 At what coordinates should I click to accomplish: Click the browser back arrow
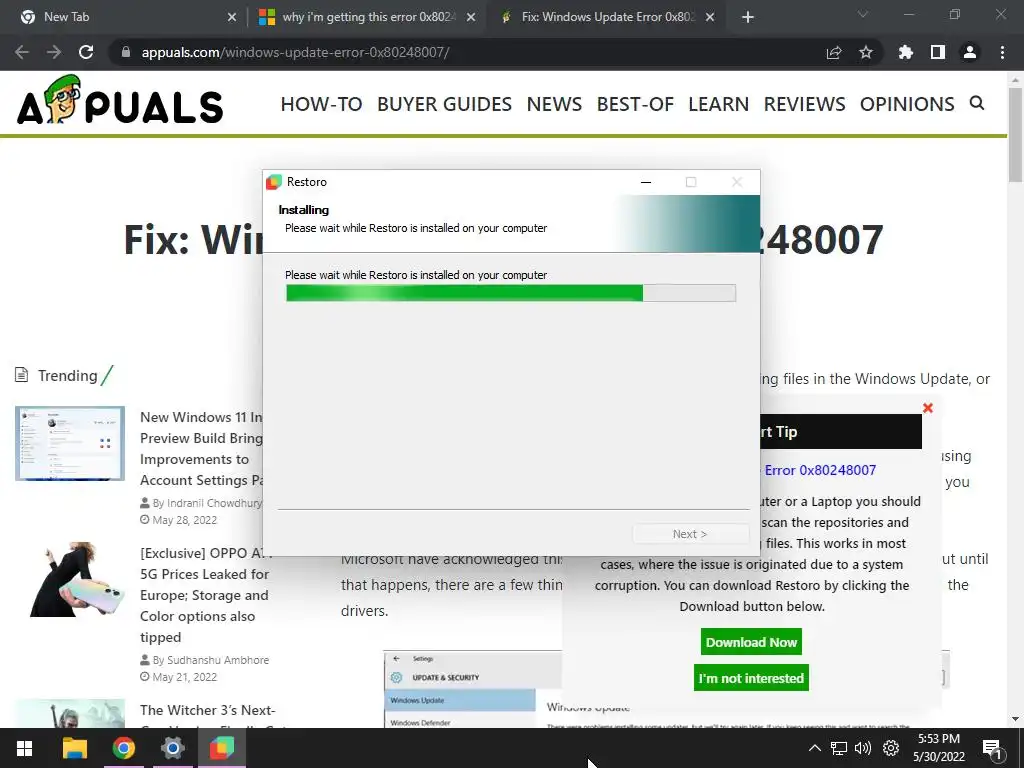pyautogui.click(x=22, y=52)
